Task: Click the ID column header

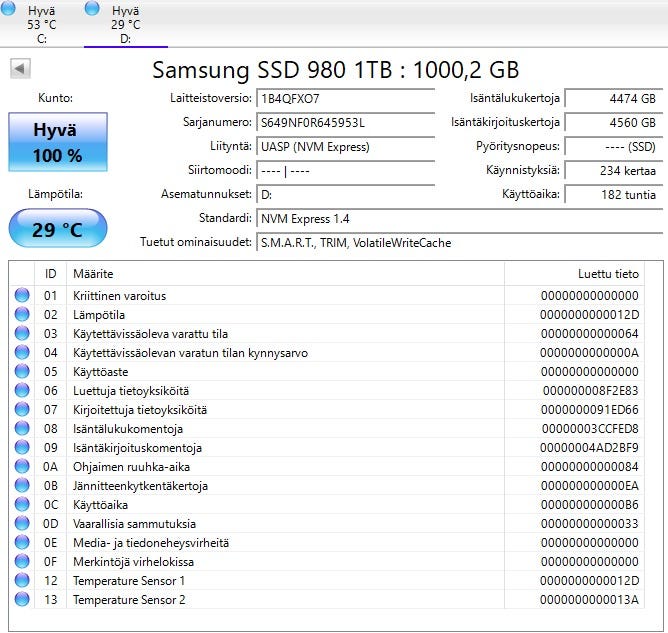Action: 50,273
